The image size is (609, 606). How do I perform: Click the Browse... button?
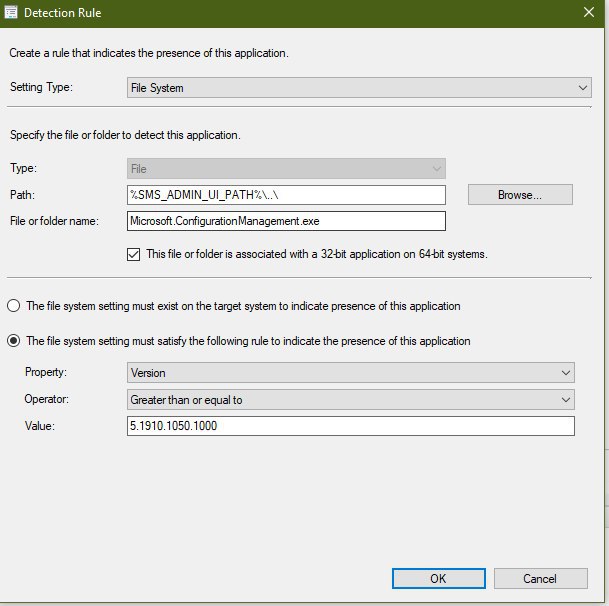point(520,195)
